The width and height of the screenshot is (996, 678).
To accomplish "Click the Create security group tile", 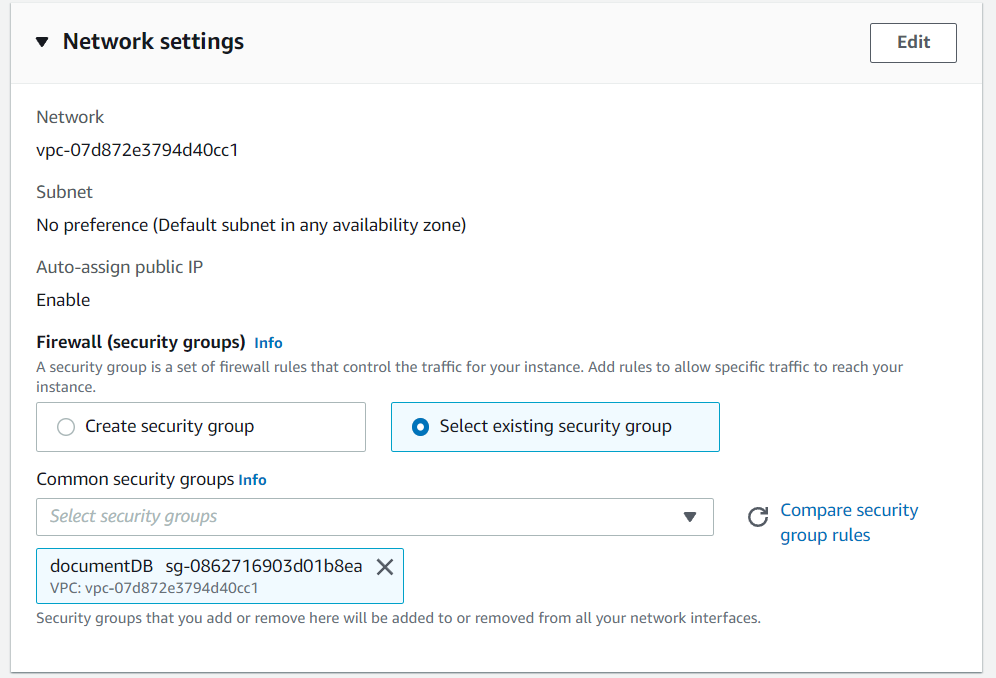I will click(x=201, y=426).
